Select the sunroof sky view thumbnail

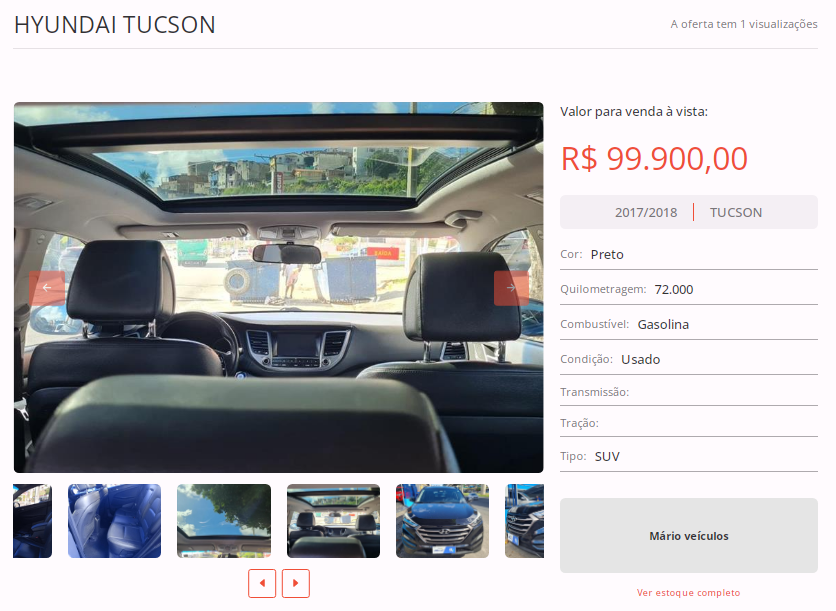(x=224, y=521)
